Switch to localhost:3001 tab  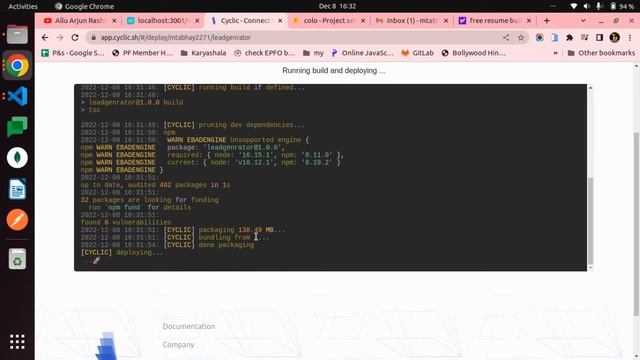click(x=162, y=20)
